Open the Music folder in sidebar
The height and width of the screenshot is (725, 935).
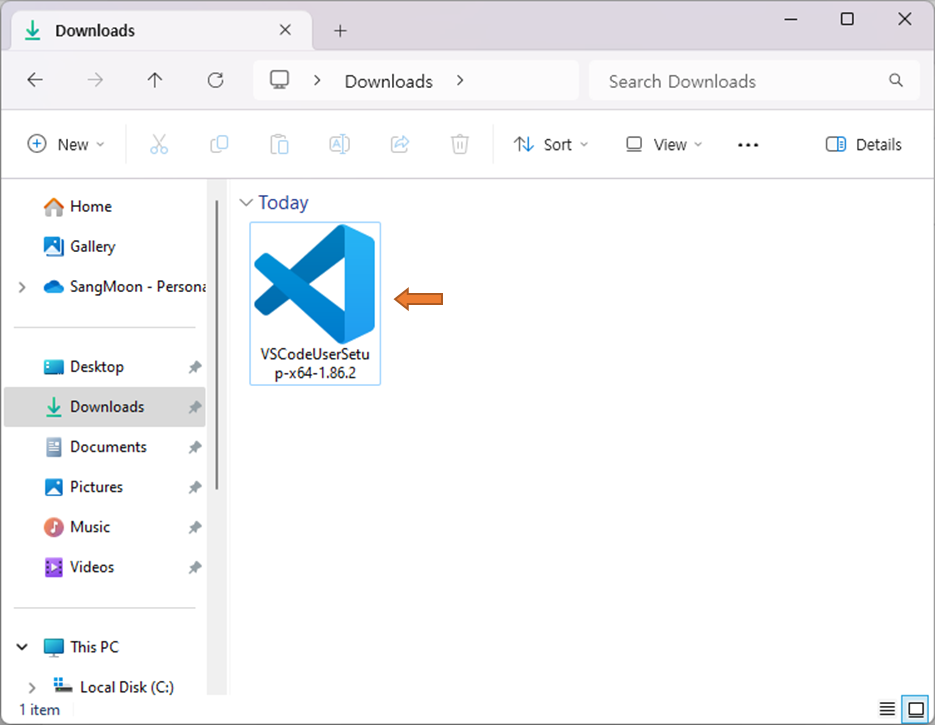[x=90, y=527]
